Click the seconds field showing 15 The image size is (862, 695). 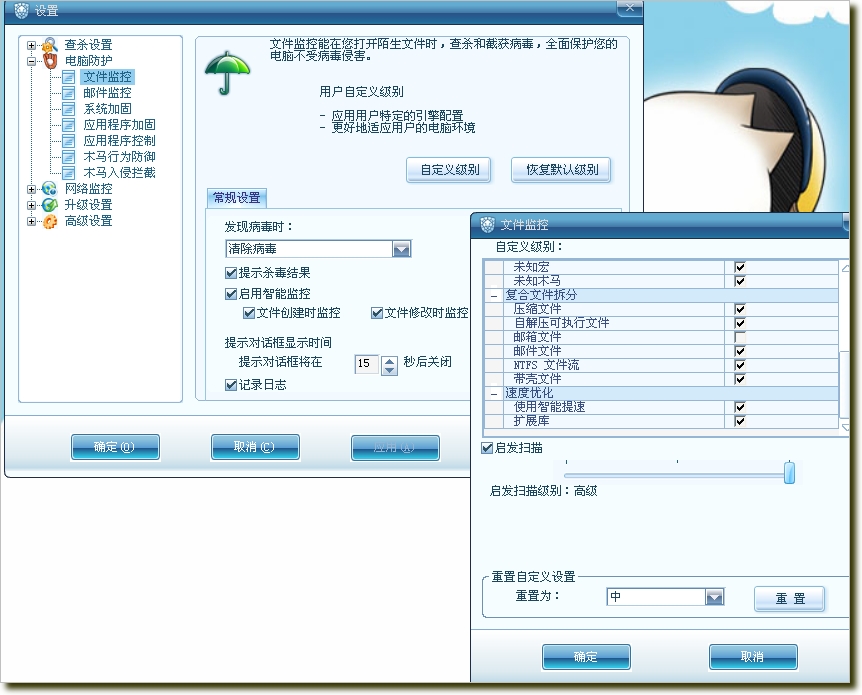(367, 363)
